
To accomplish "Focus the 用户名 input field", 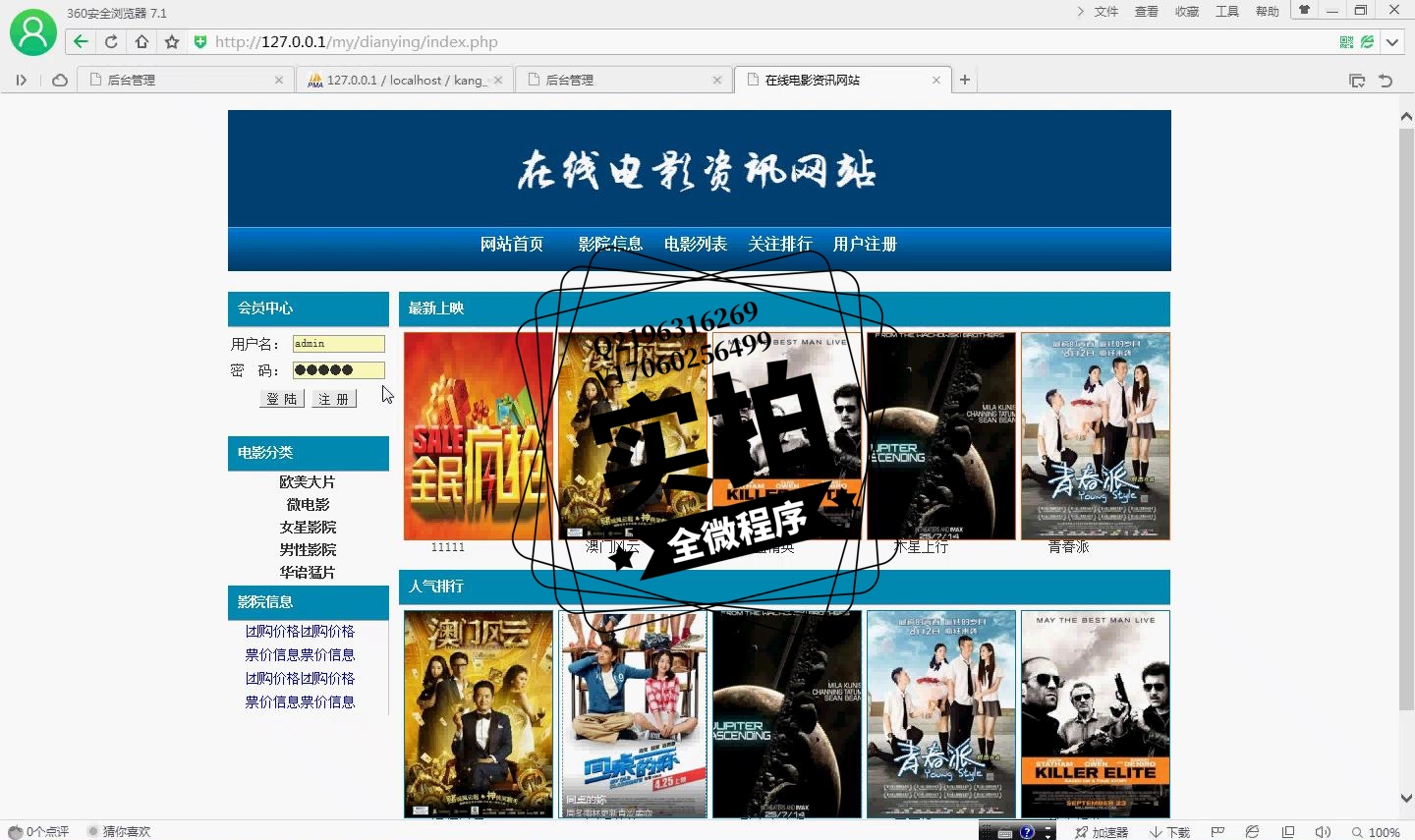I will (339, 344).
